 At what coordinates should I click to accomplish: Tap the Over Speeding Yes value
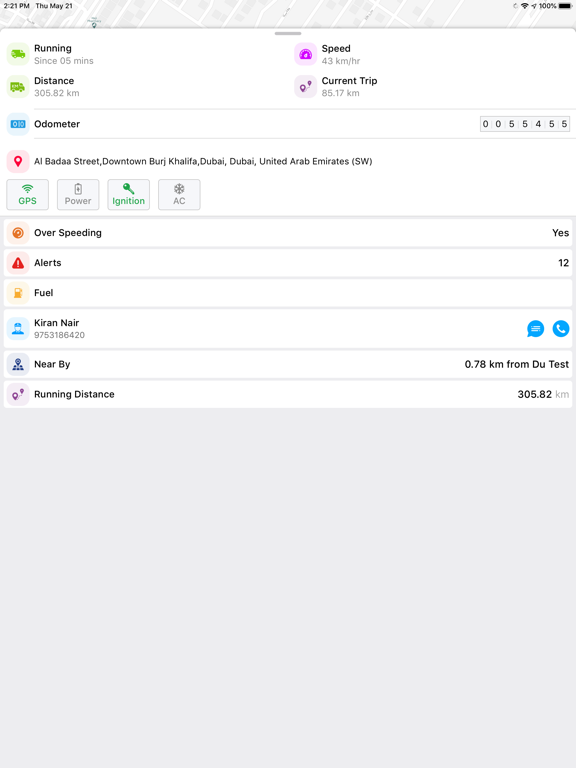pyautogui.click(x=560, y=233)
